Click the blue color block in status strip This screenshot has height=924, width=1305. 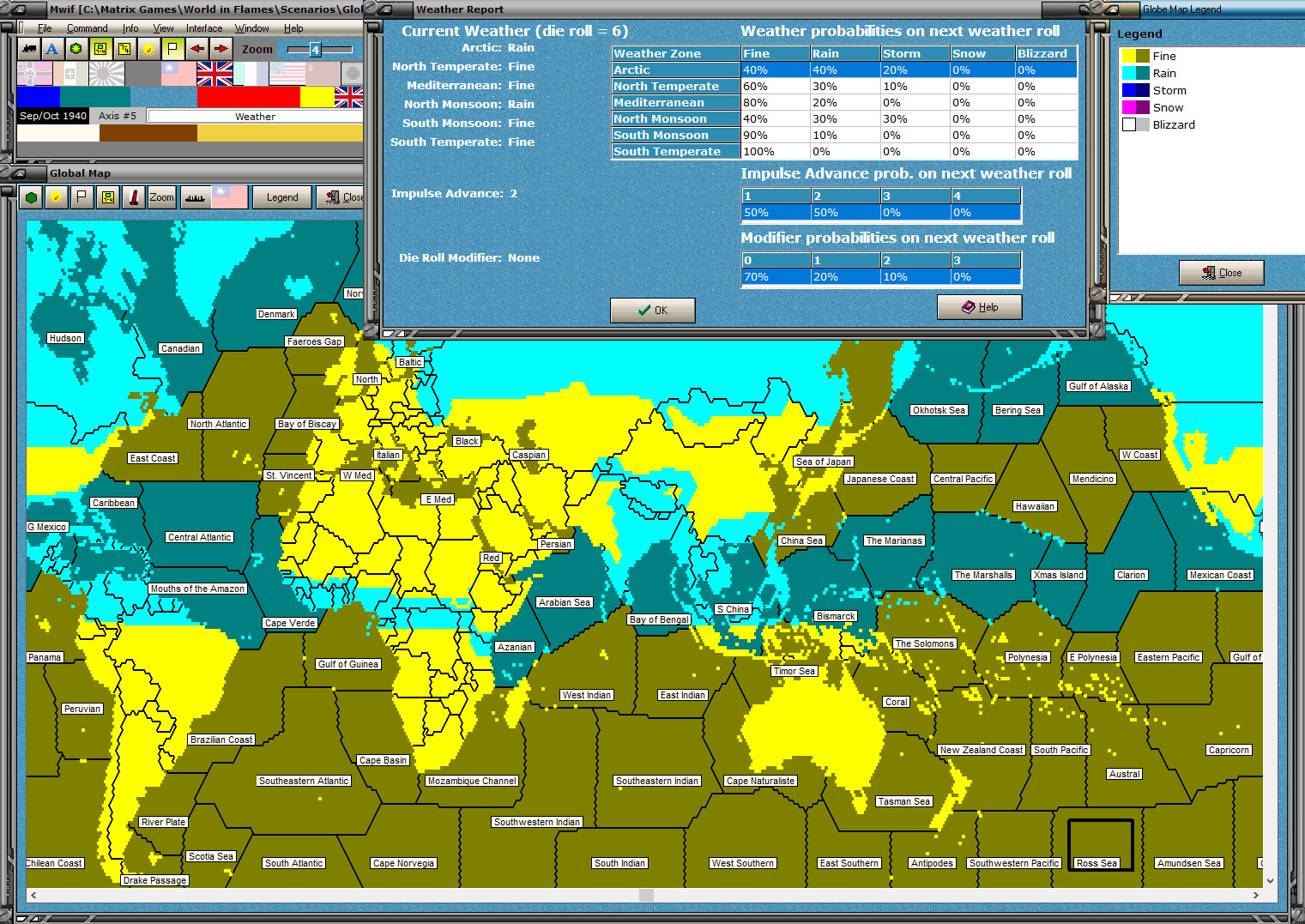click(39, 97)
